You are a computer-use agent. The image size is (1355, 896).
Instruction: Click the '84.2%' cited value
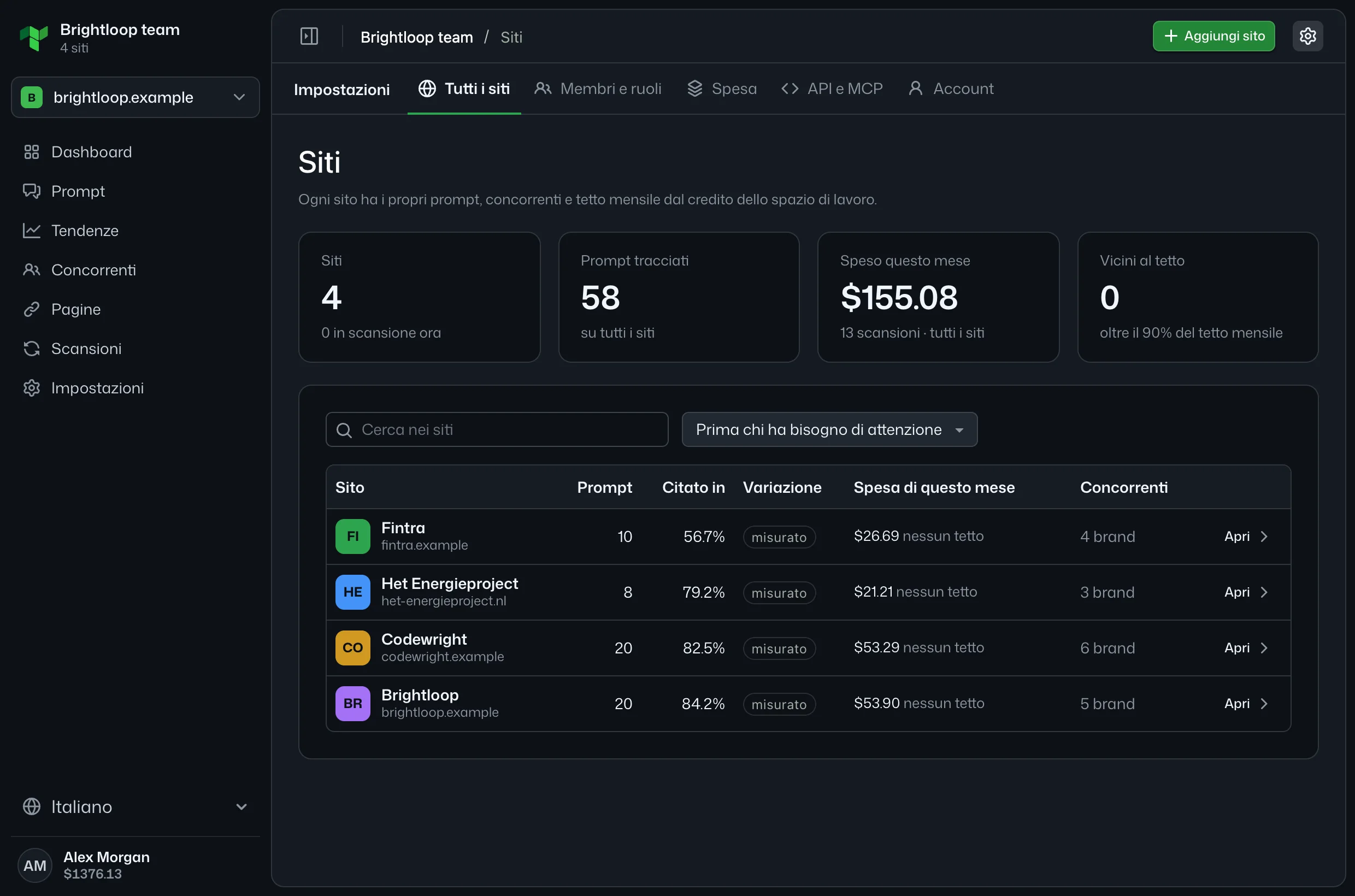pyautogui.click(x=703, y=704)
